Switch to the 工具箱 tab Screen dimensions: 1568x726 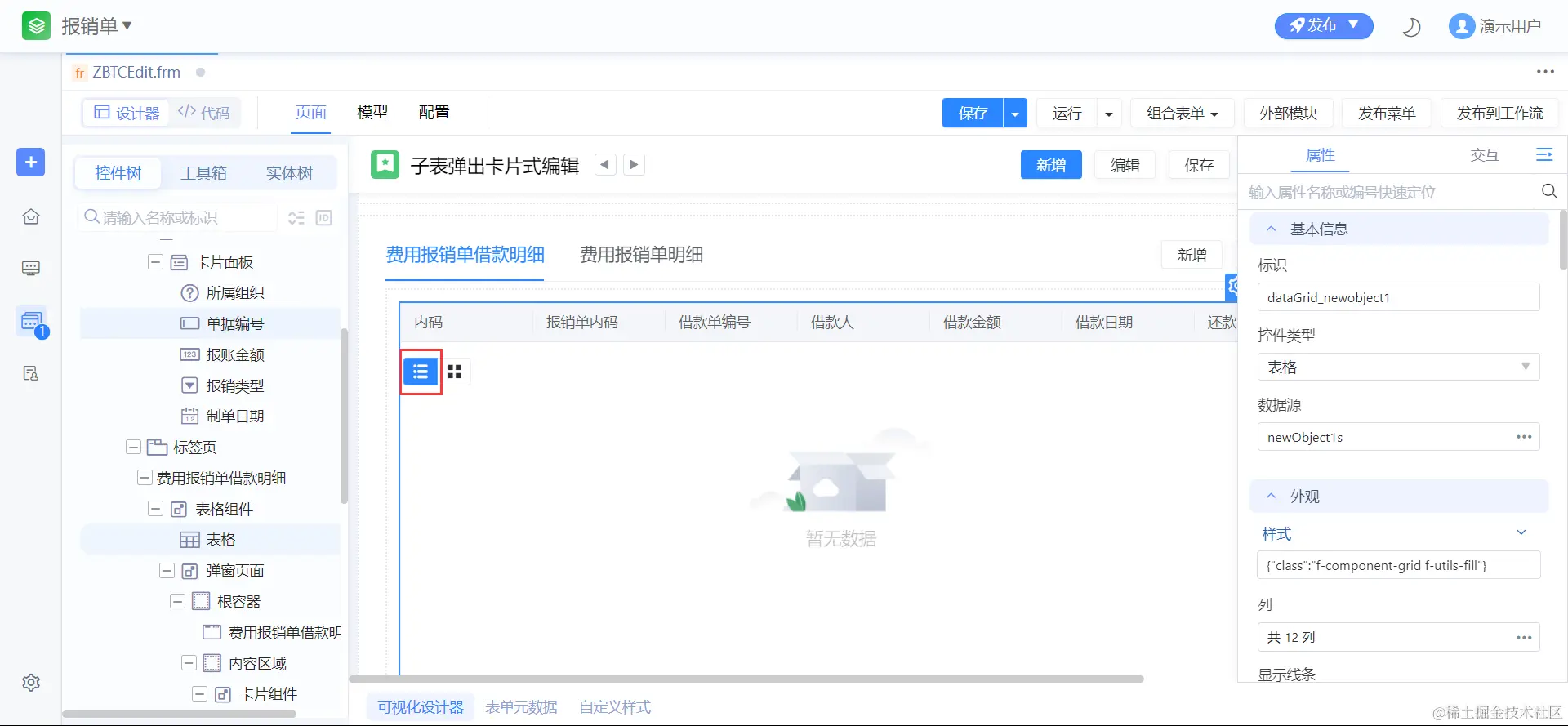[x=203, y=173]
